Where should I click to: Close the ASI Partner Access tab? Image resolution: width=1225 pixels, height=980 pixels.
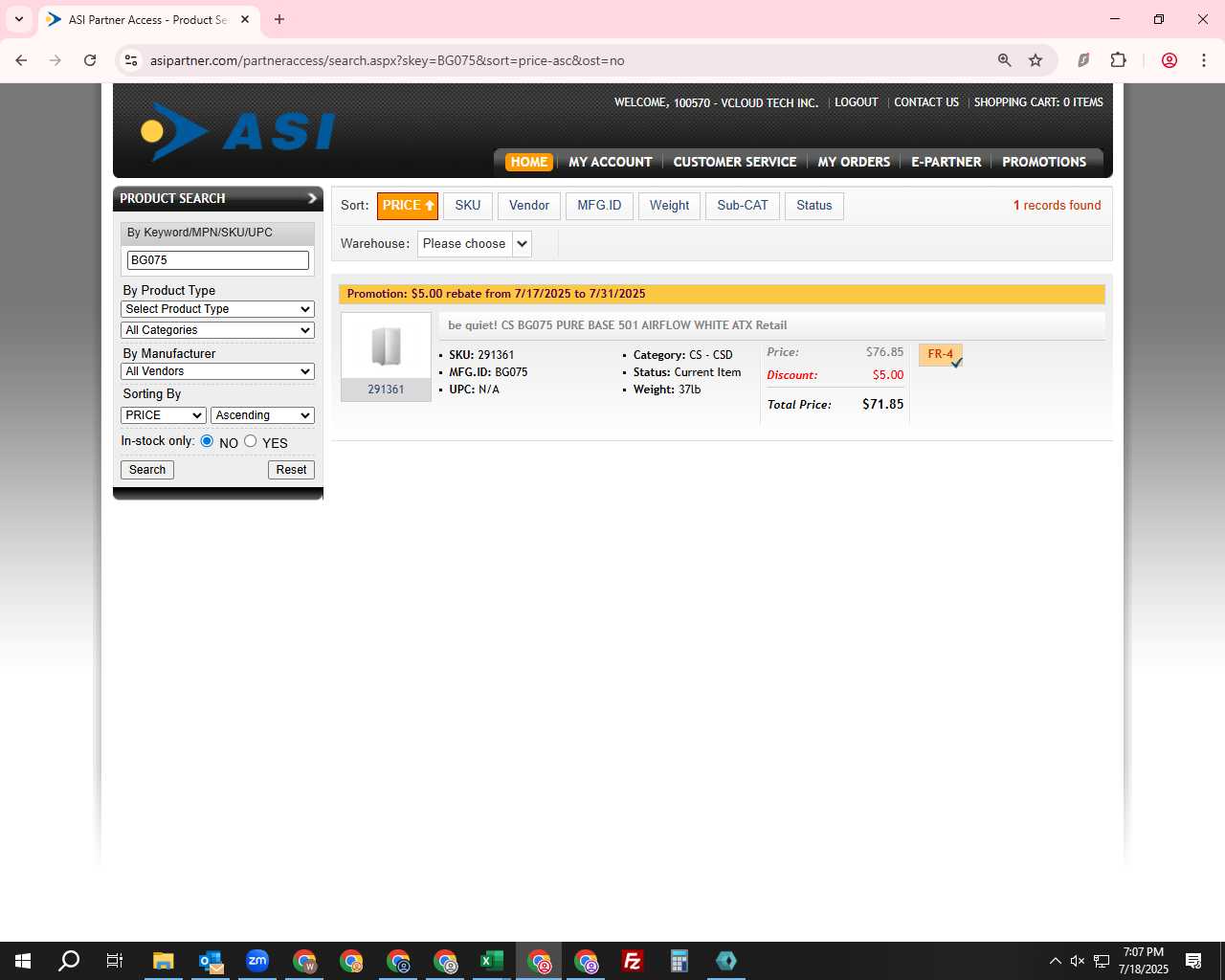coord(245,19)
